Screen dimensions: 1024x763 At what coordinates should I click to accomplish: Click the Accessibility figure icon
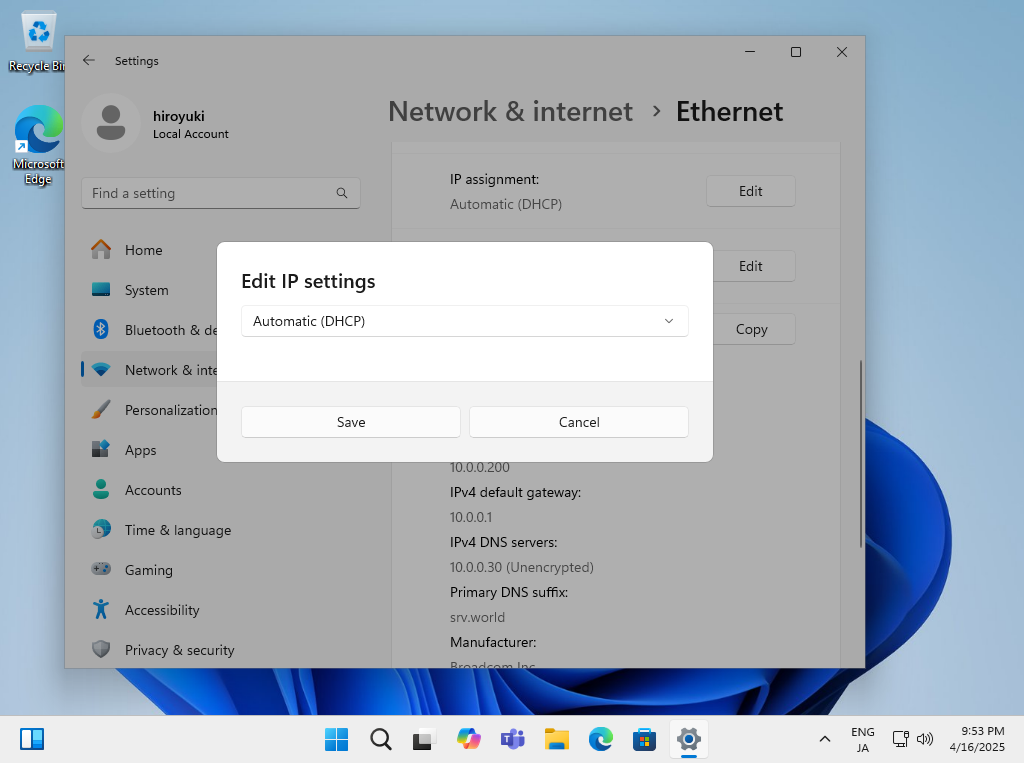tap(101, 609)
